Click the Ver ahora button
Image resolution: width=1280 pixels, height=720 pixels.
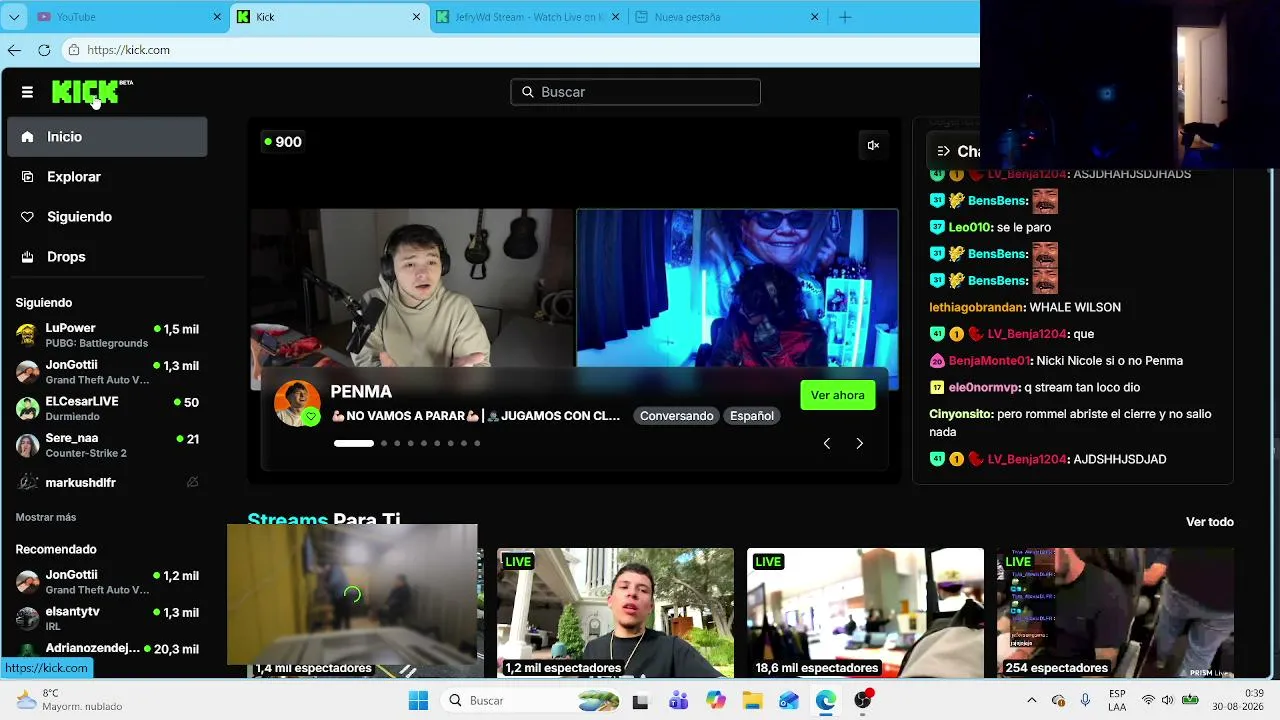(x=838, y=395)
